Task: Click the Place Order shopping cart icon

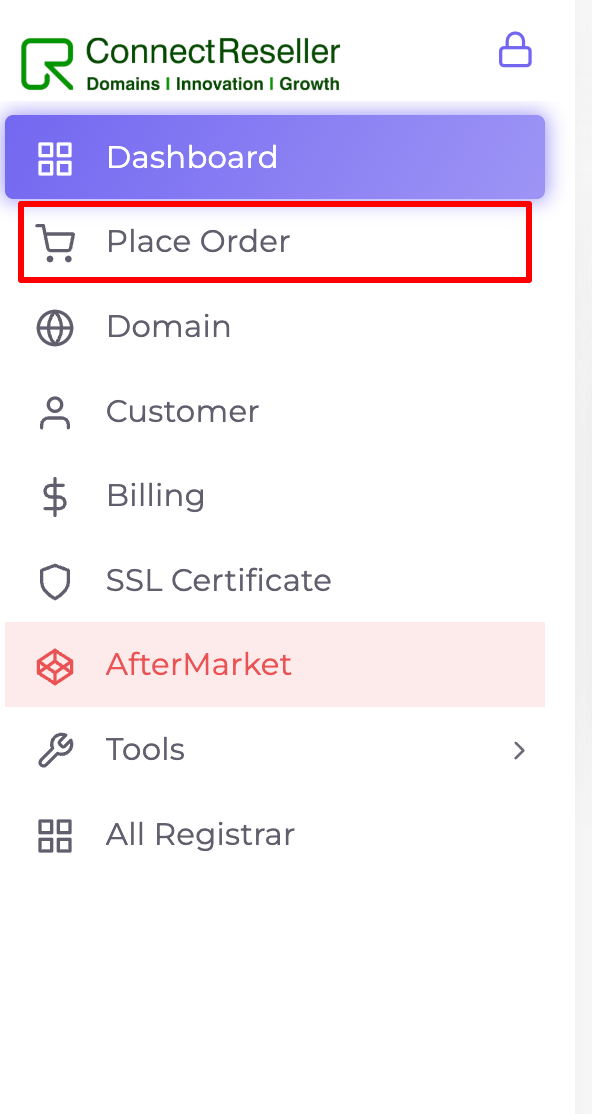Action: tap(55, 243)
